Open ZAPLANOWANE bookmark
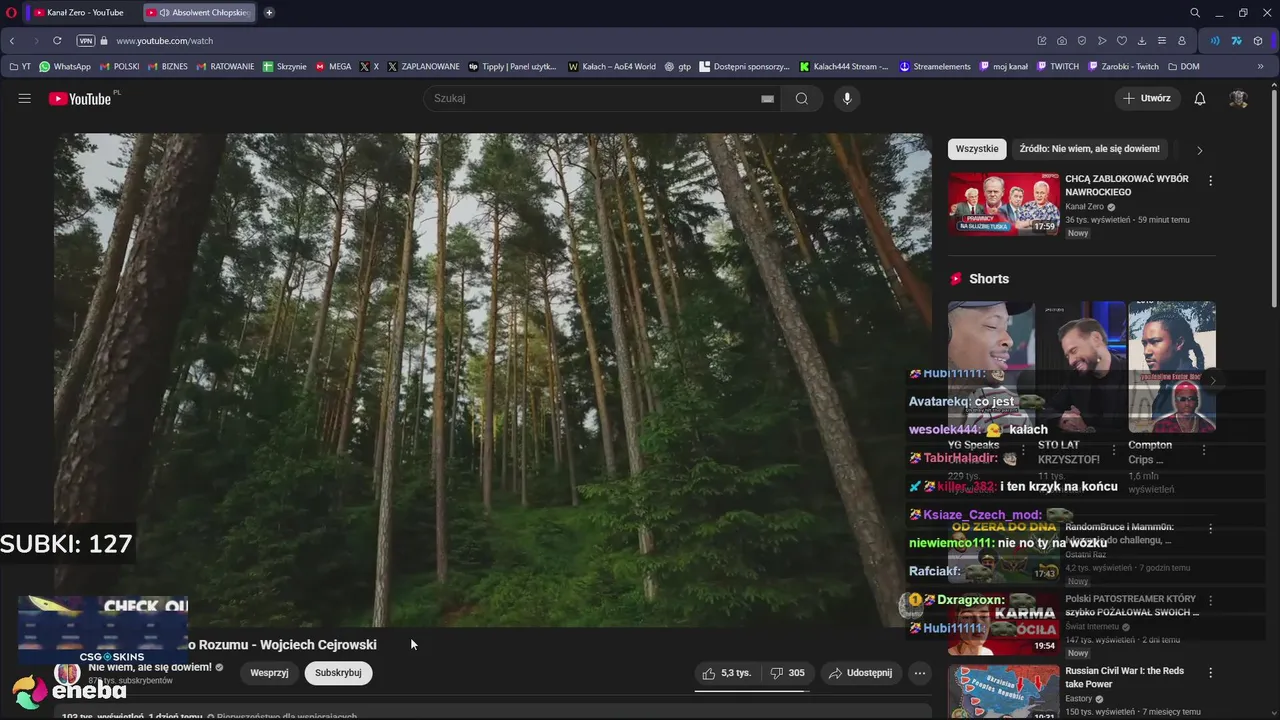This screenshot has height=720, width=1280. [423, 67]
